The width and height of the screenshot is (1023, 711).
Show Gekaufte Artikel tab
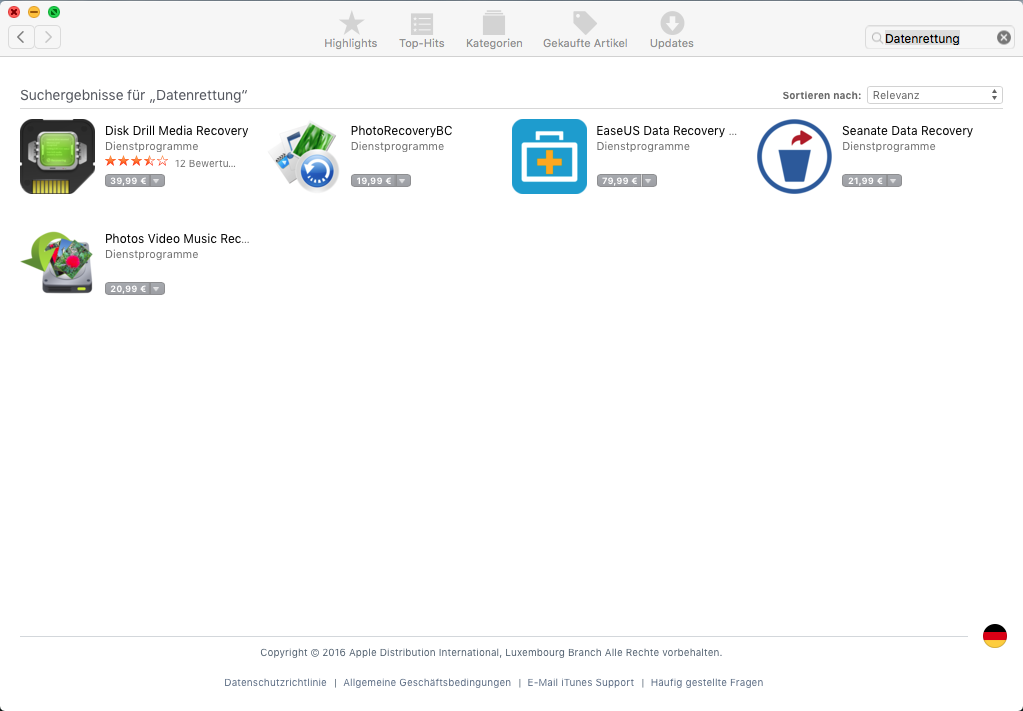(x=585, y=30)
